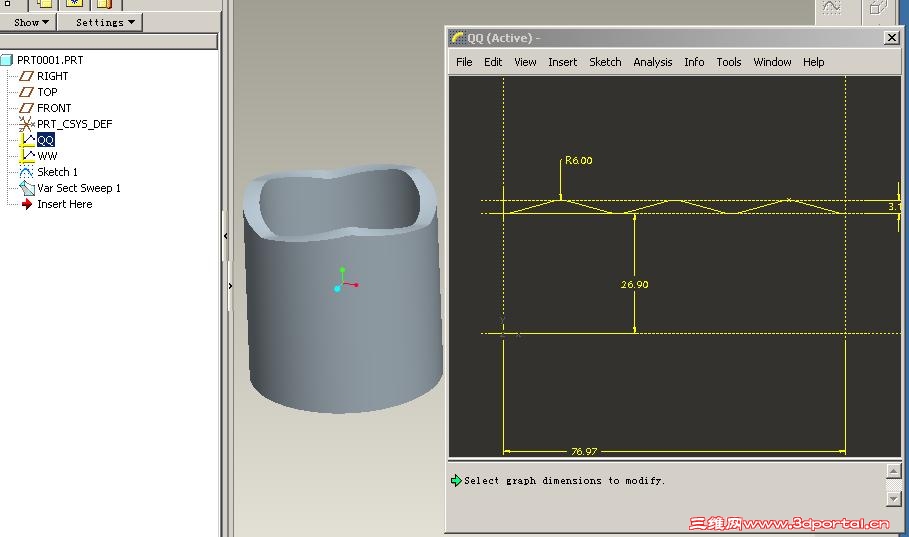The height and width of the screenshot is (537, 909).
Task: Select the R6.00 radius dimension
Action: coord(579,161)
